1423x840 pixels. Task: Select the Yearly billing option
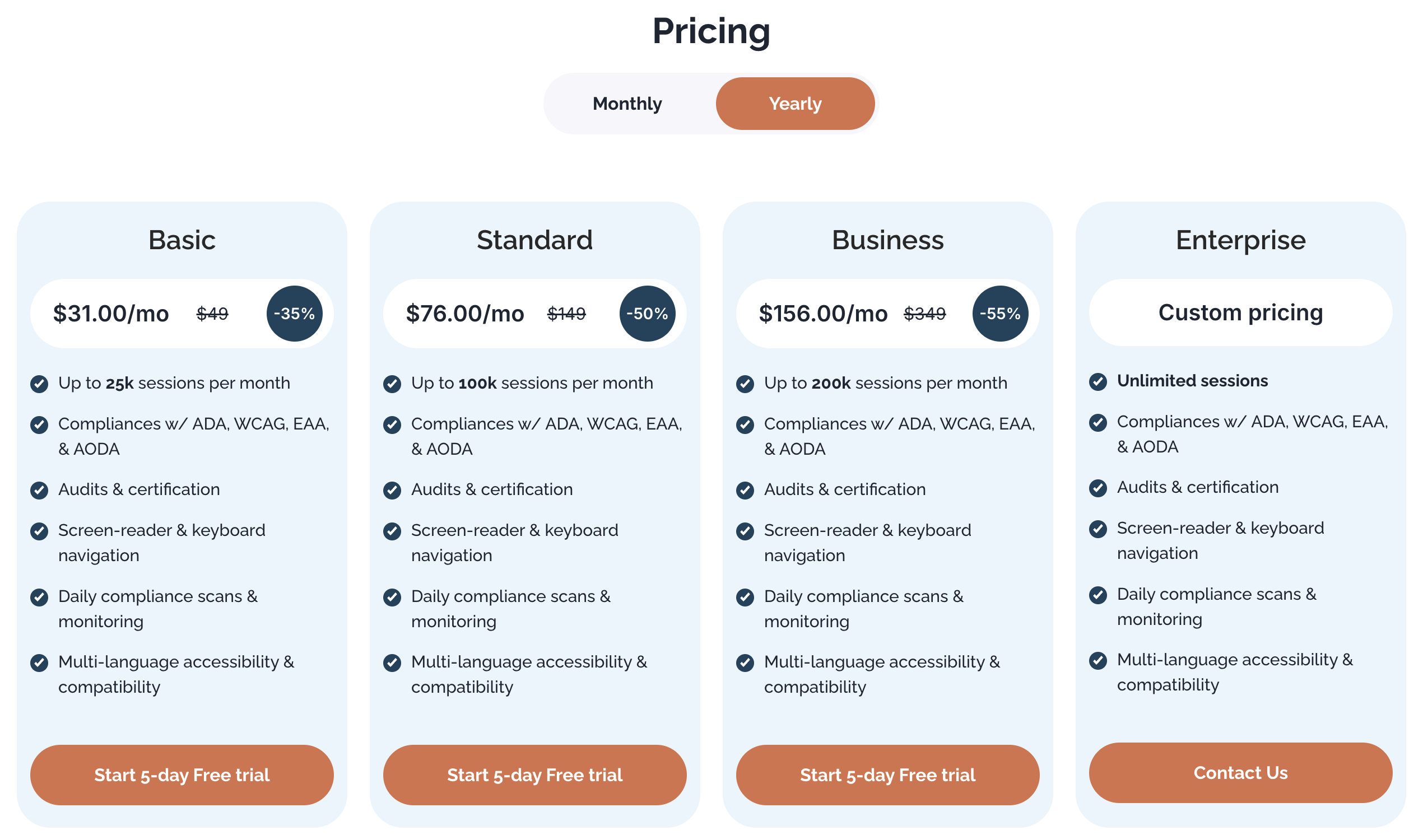[794, 104]
